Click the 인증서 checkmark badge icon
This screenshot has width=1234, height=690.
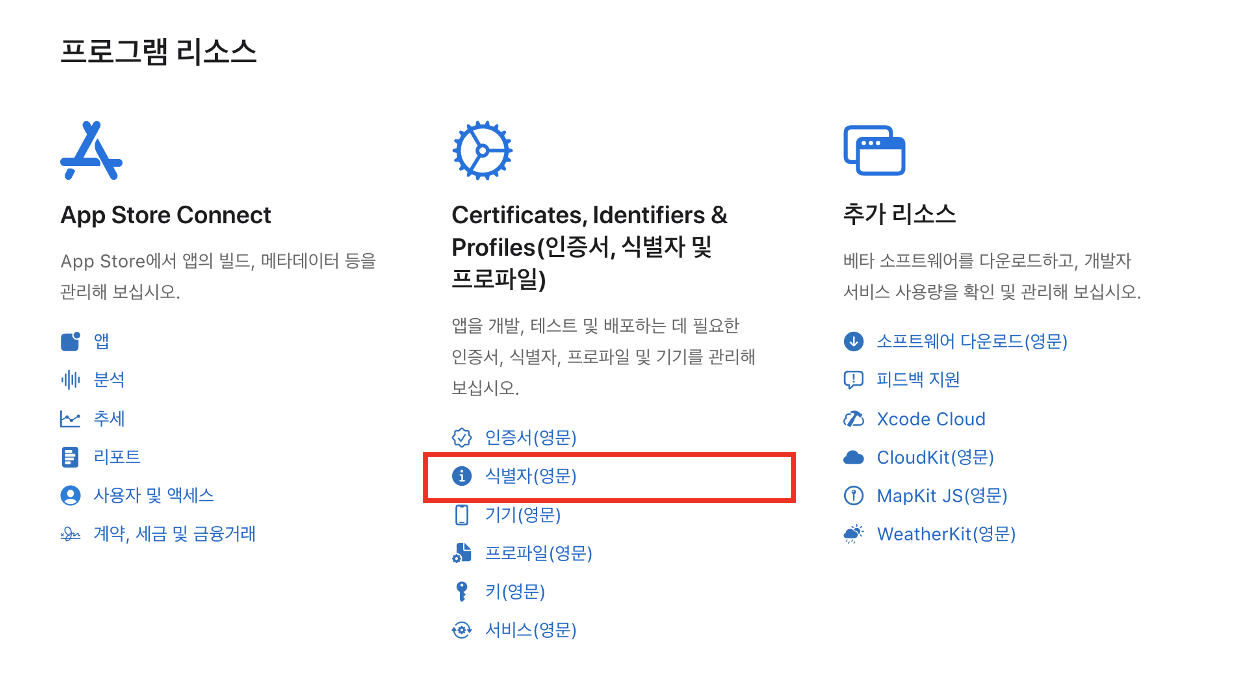point(462,438)
